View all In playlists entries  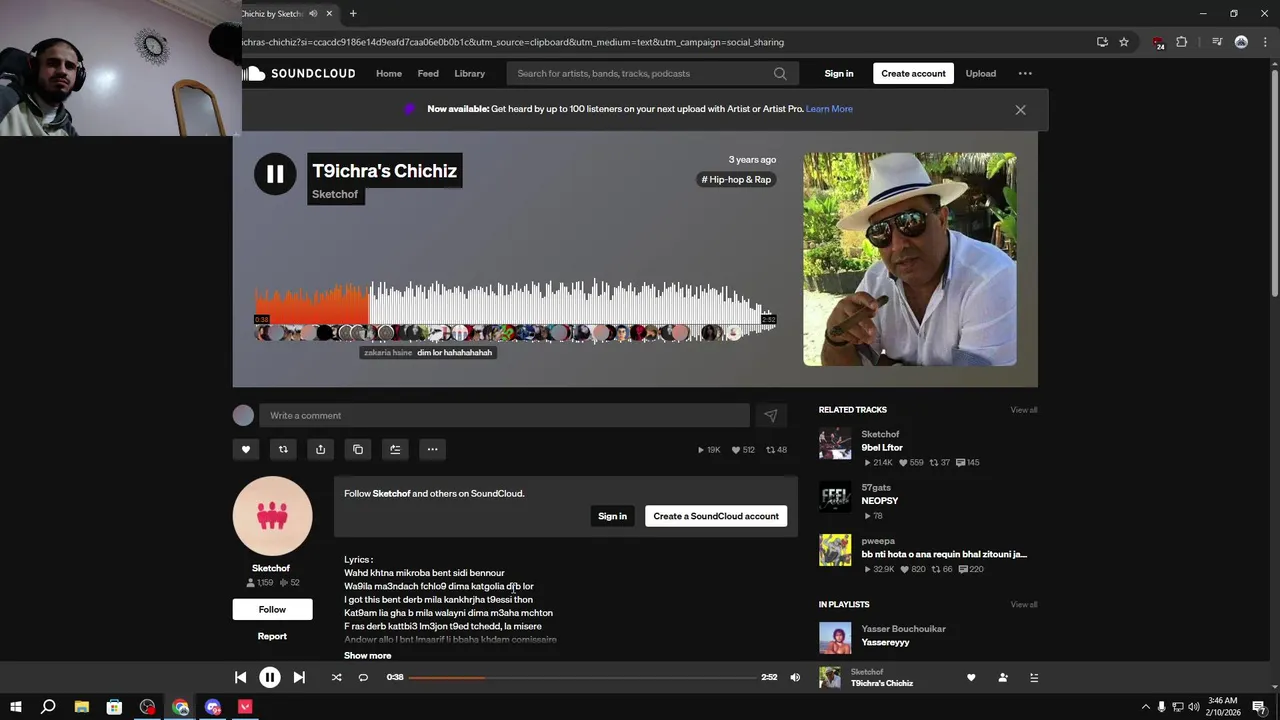(1023, 604)
